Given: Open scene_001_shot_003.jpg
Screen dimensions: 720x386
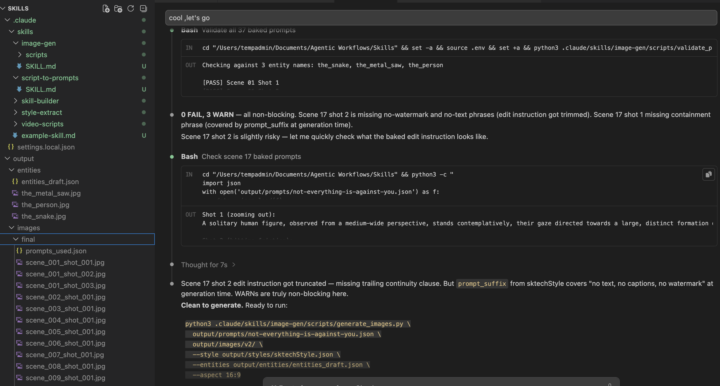Looking at the screenshot, I should pyautogui.click(x=65, y=285).
